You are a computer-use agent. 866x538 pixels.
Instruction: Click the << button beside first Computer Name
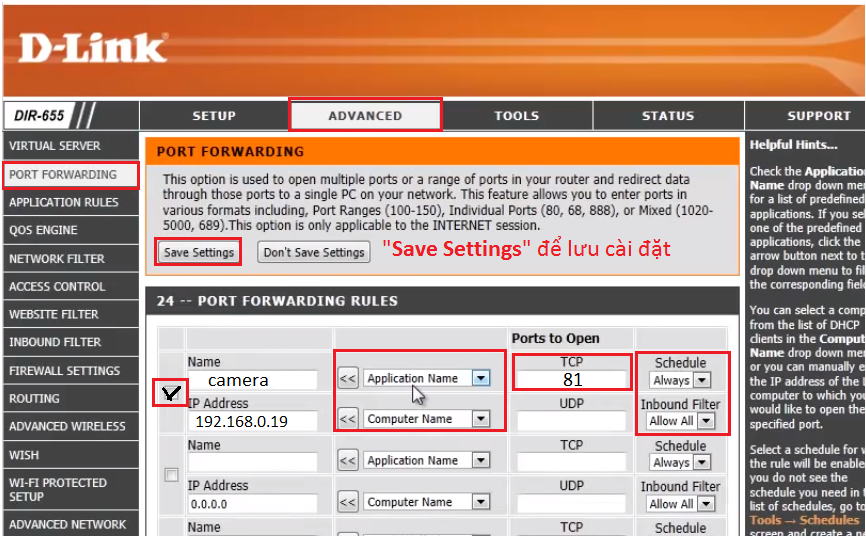point(347,419)
